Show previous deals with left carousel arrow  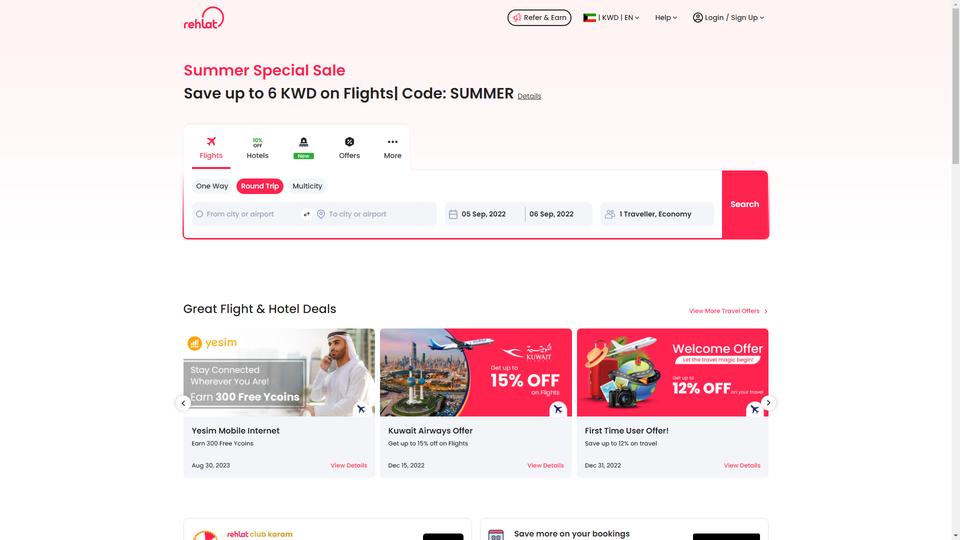tap(183, 403)
